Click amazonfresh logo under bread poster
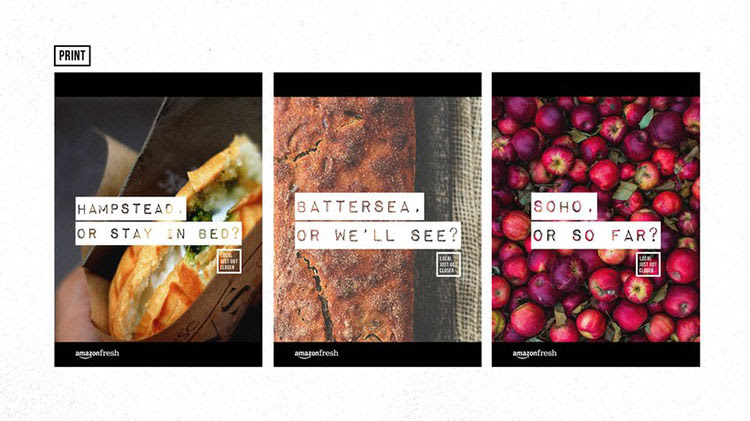The width and height of the screenshot is (750, 421). click(316, 354)
